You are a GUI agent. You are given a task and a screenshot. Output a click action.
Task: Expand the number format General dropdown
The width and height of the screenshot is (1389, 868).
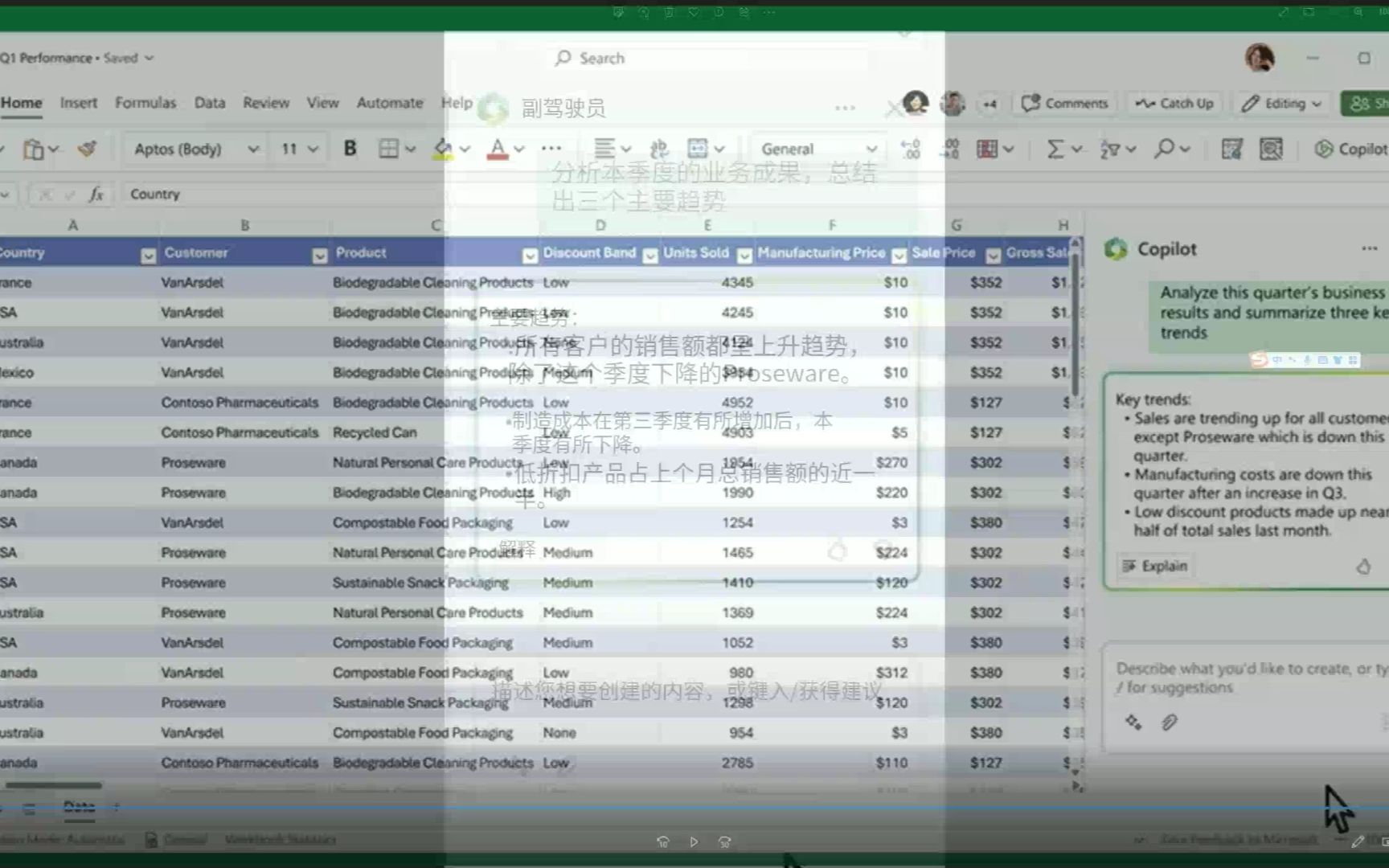tap(871, 149)
